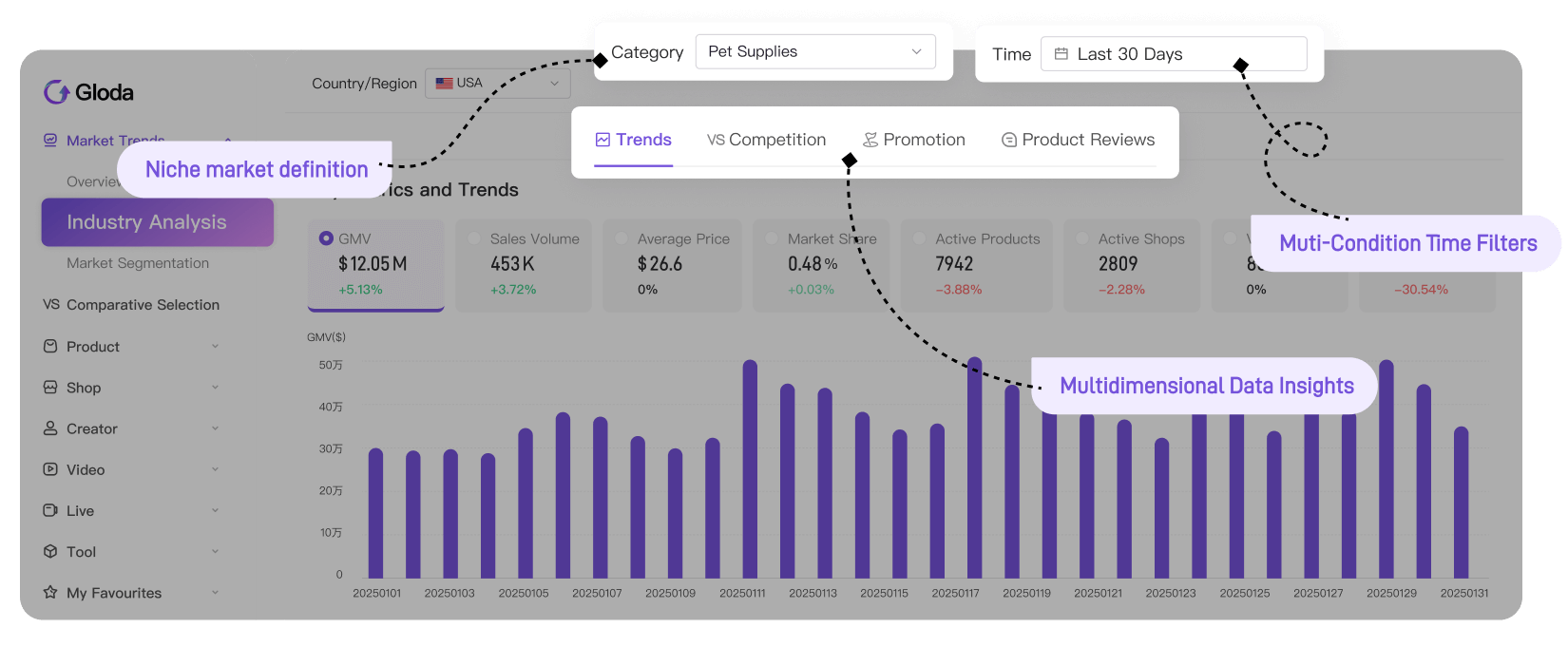Viewport: 1568px width, 666px height.
Task: Switch to the Competition tab
Action: 766,140
